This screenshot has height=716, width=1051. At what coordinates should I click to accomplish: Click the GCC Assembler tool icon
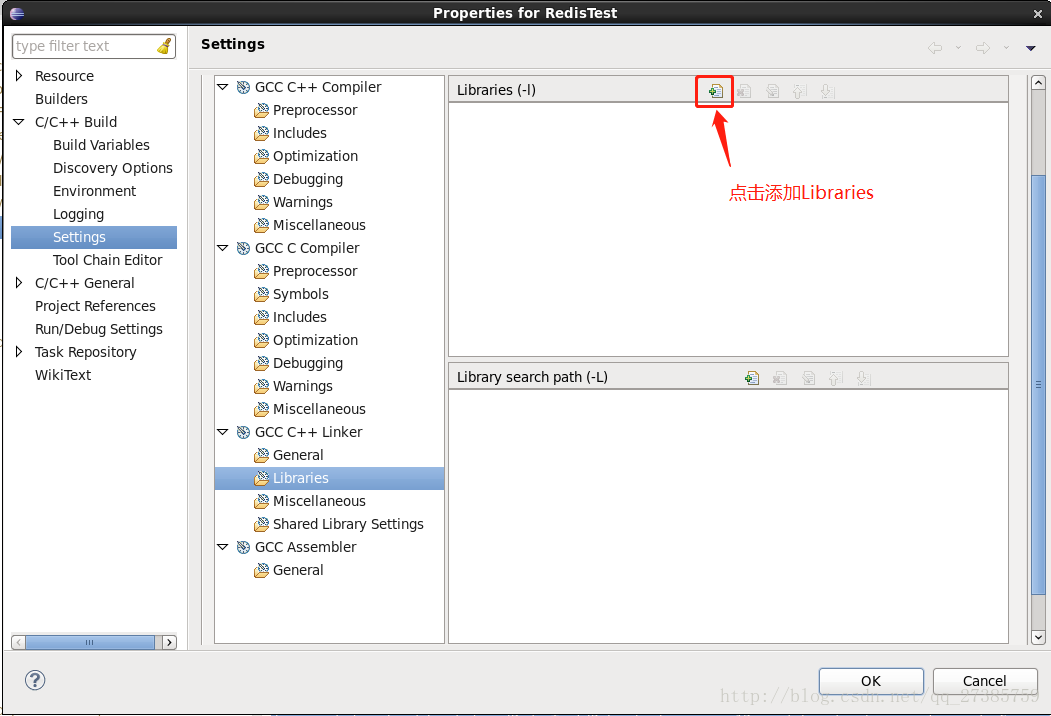click(243, 547)
